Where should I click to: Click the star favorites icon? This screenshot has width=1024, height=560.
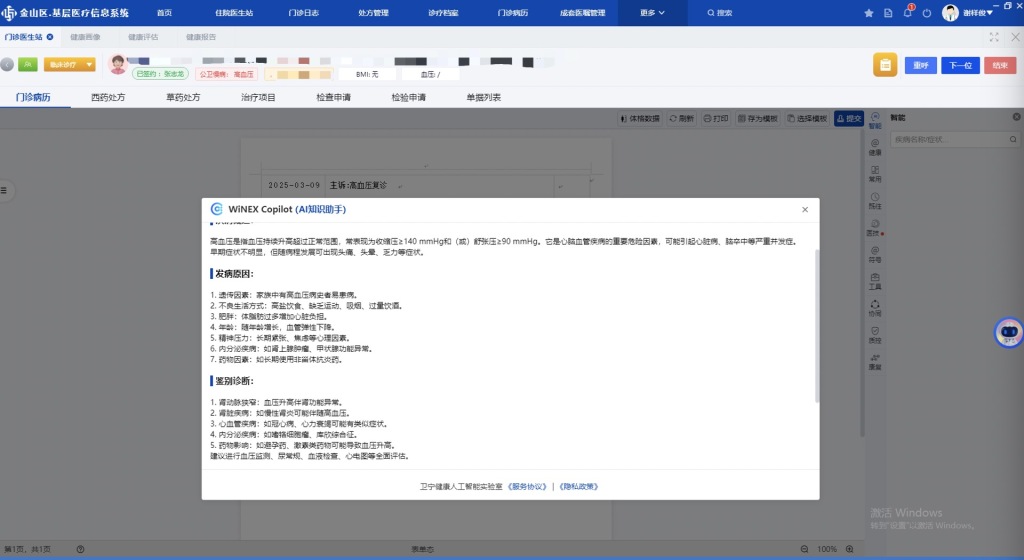click(x=868, y=13)
